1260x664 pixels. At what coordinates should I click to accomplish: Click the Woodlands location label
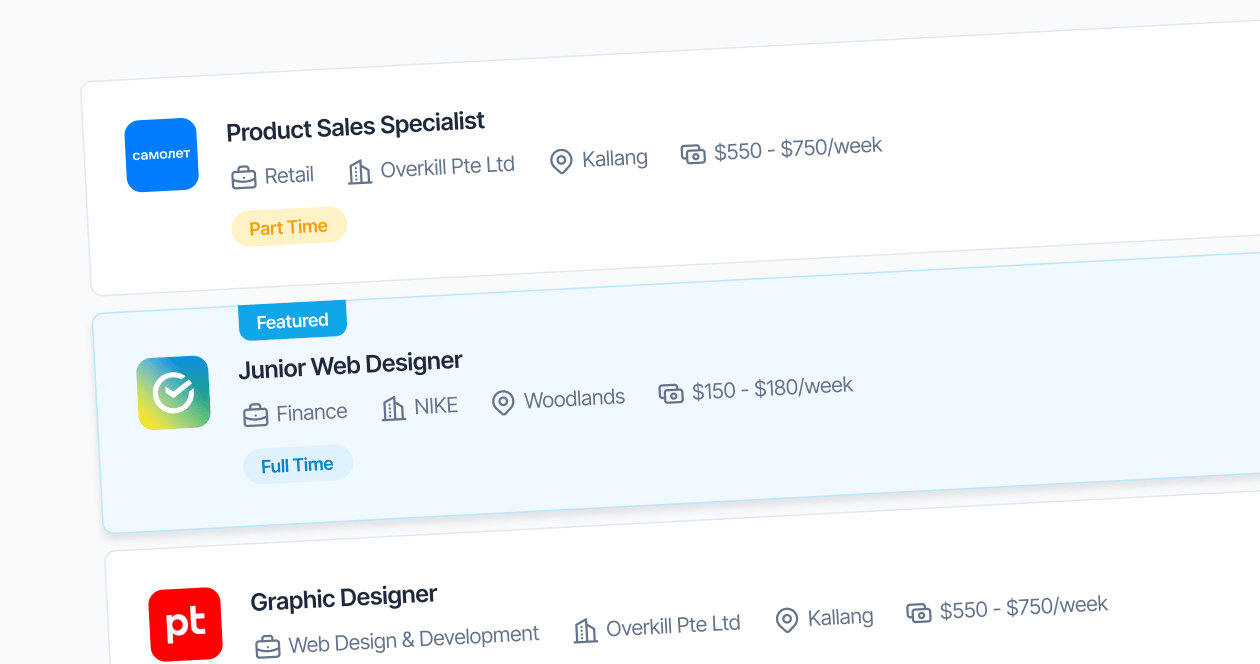pyautogui.click(x=574, y=399)
